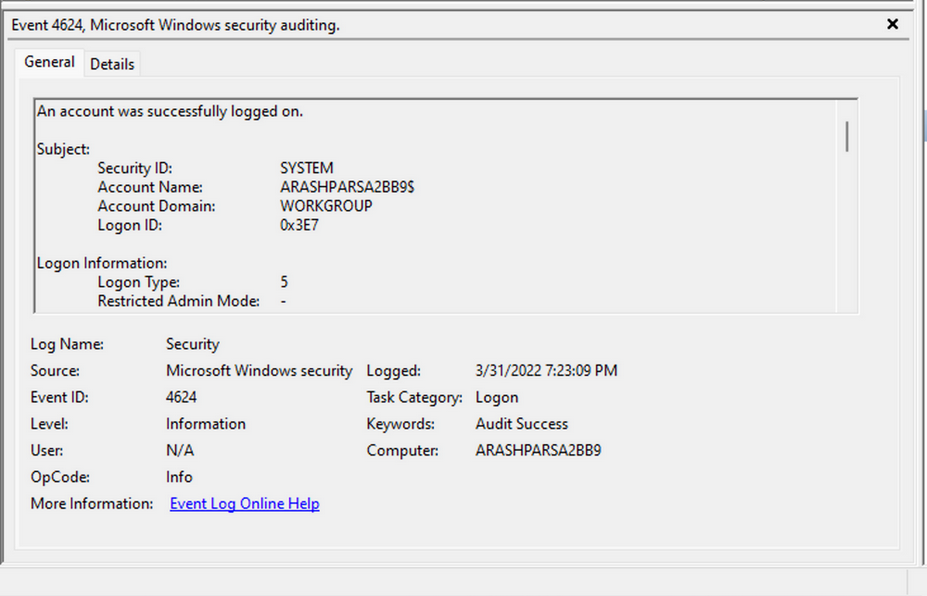Select the Keywords value Audit Success
Image resolution: width=927 pixels, height=596 pixels.
[520, 423]
